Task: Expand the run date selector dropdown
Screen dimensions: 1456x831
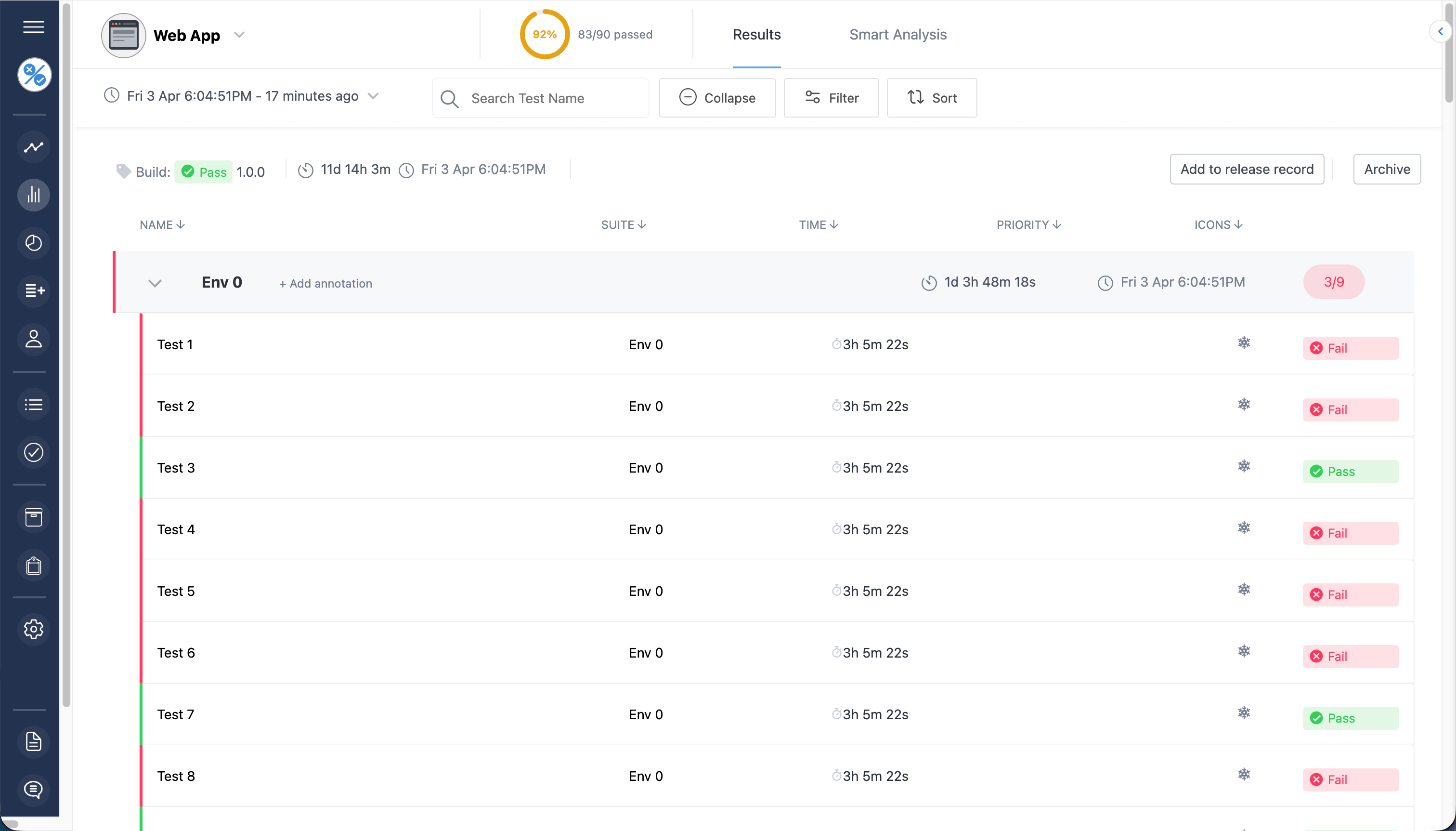Action: click(x=374, y=96)
